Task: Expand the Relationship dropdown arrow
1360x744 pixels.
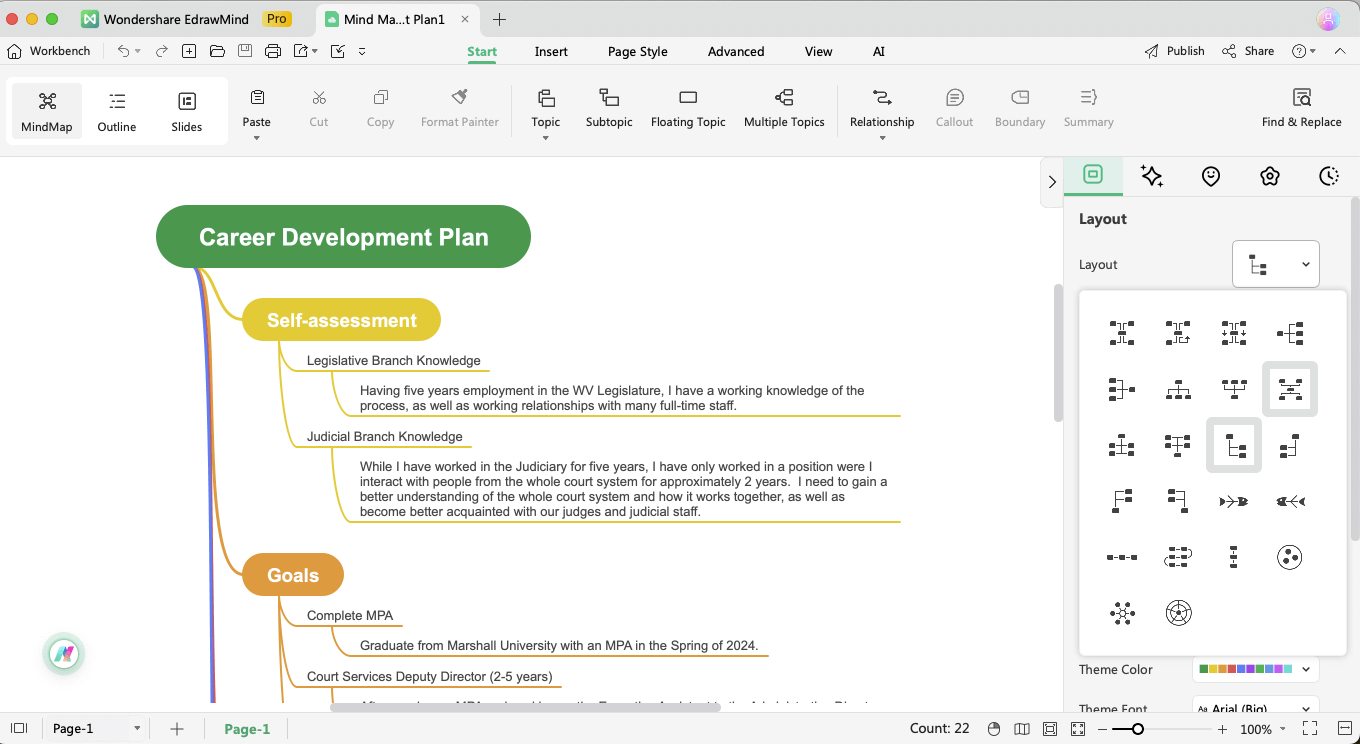Action: (x=882, y=138)
